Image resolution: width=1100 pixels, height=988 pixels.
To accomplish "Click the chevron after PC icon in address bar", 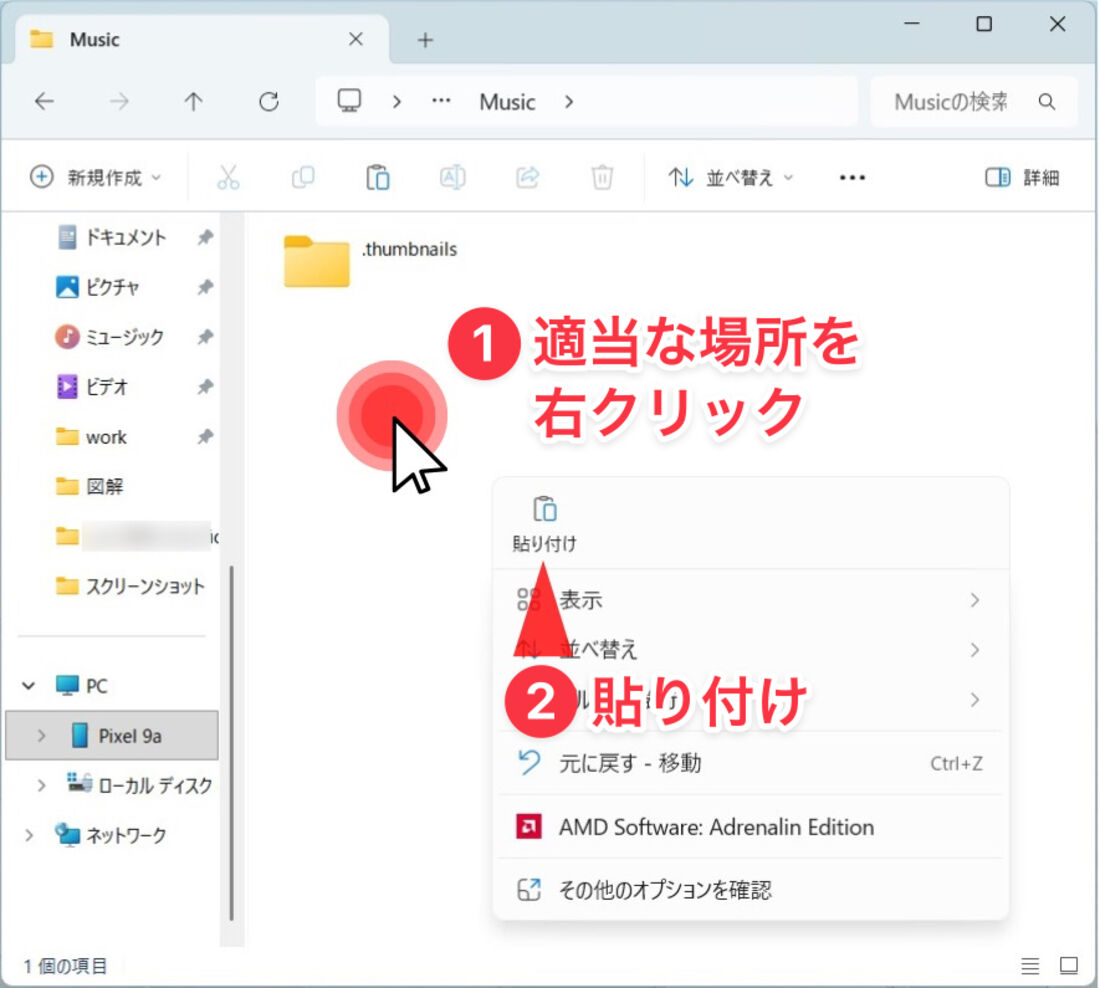I will pos(397,102).
